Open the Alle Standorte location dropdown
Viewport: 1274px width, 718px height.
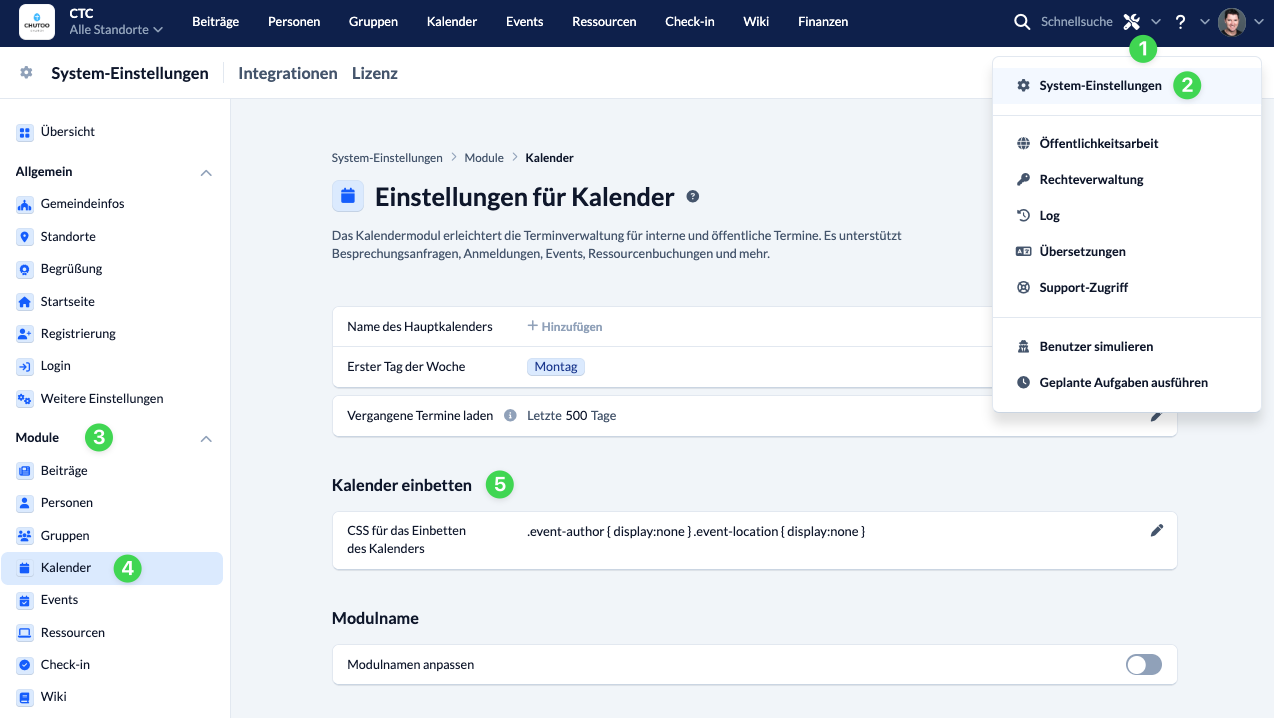pos(115,30)
